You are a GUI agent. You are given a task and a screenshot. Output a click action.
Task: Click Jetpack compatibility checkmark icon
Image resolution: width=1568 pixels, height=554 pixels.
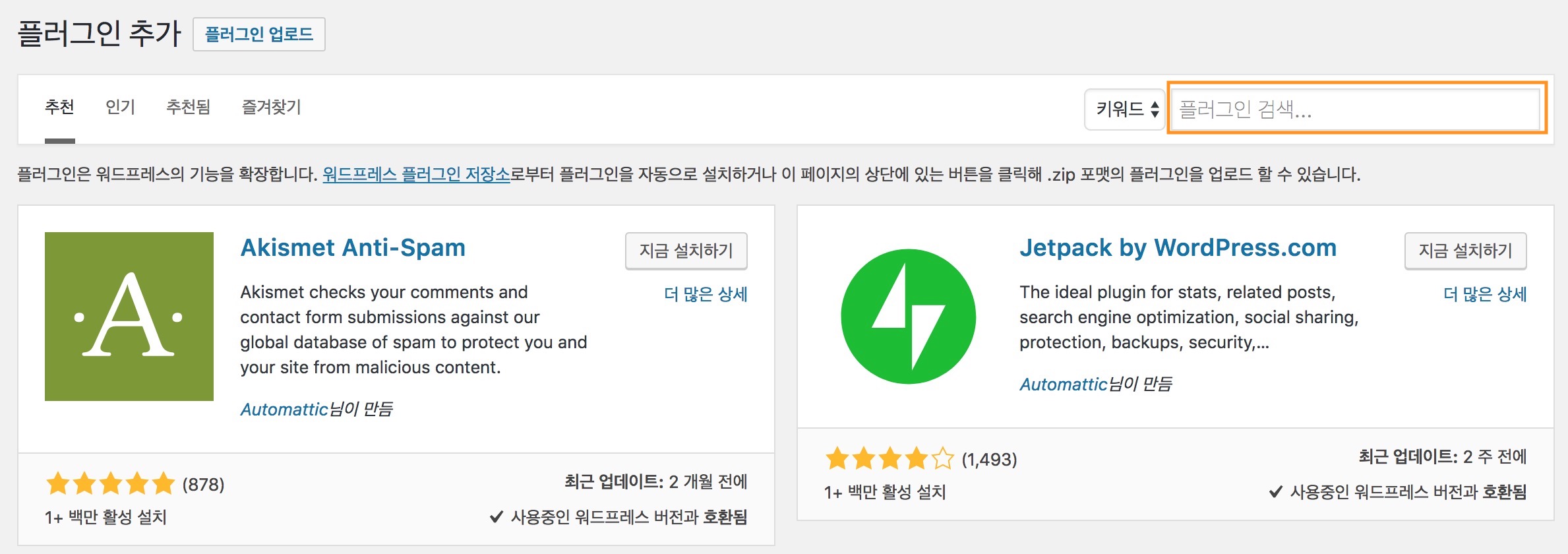pos(1276,491)
